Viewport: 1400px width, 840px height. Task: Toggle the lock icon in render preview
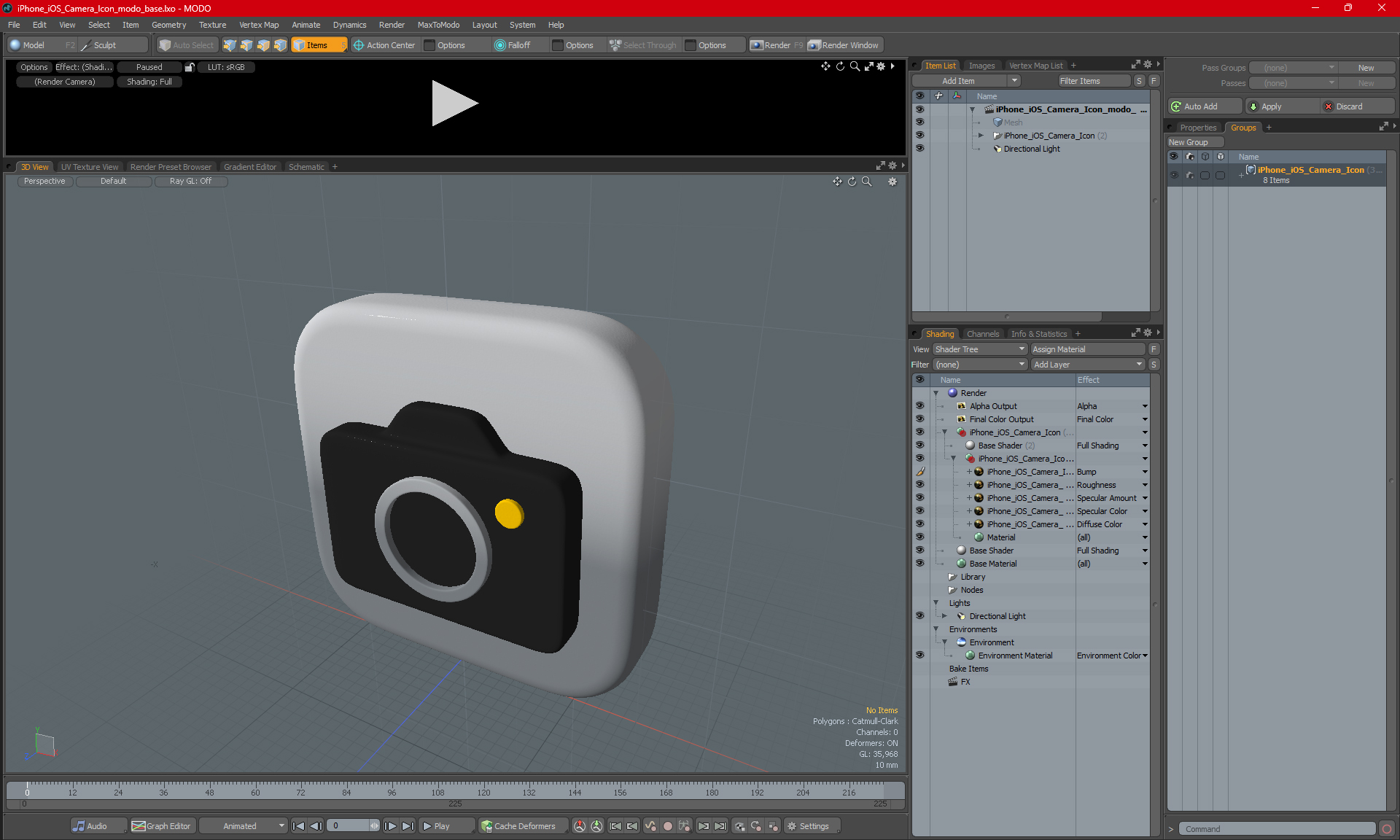(190, 67)
